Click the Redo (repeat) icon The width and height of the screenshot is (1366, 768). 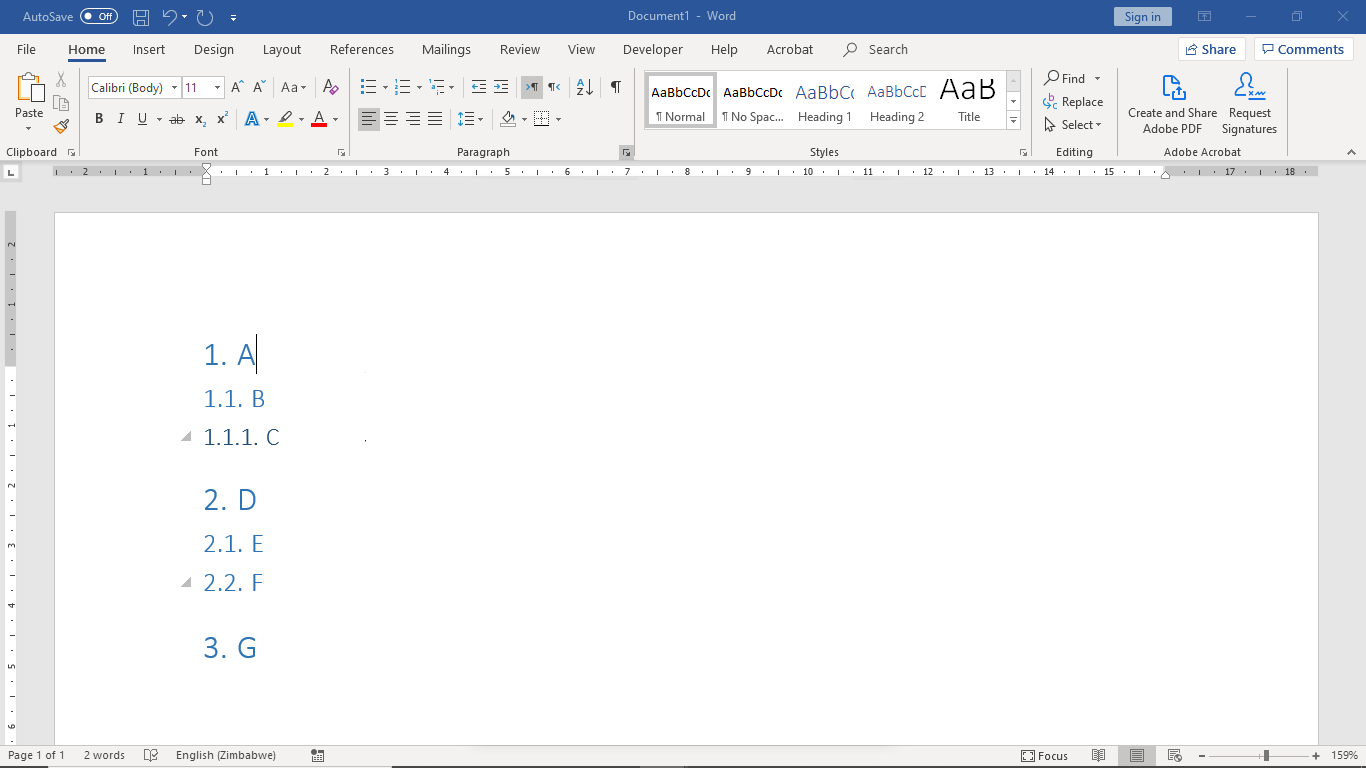(205, 17)
